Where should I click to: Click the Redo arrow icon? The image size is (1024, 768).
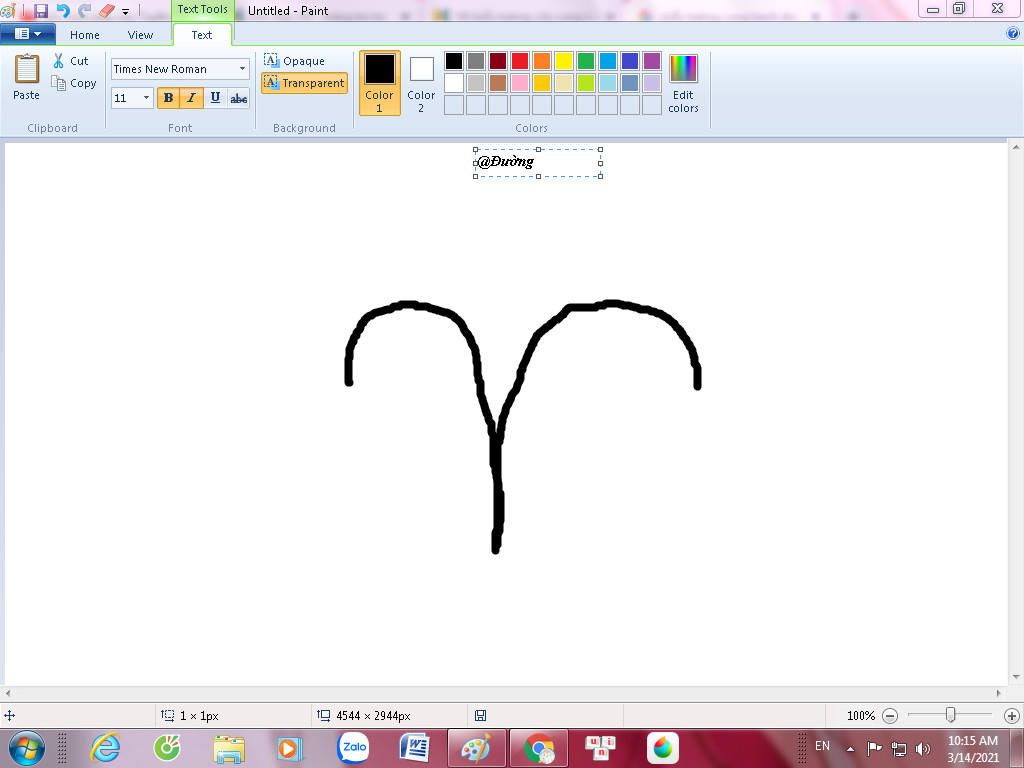click(x=84, y=10)
